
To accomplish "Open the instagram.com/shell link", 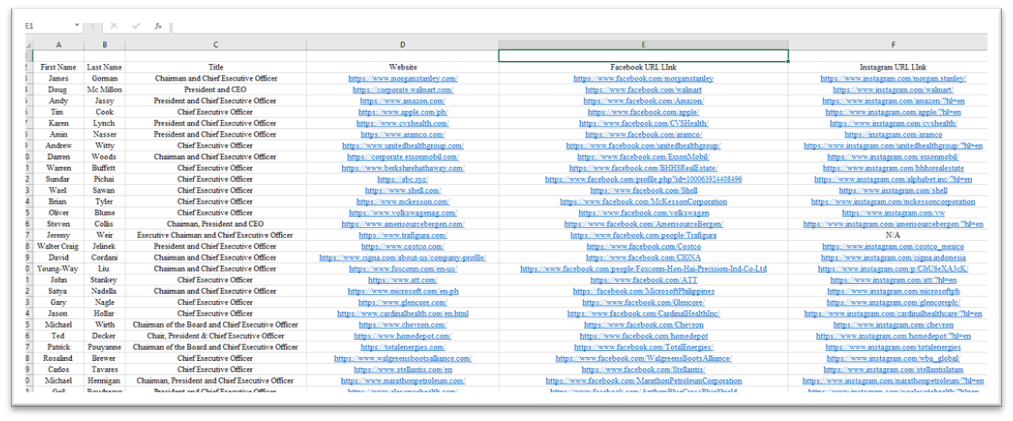I will [x=893, y=190].
